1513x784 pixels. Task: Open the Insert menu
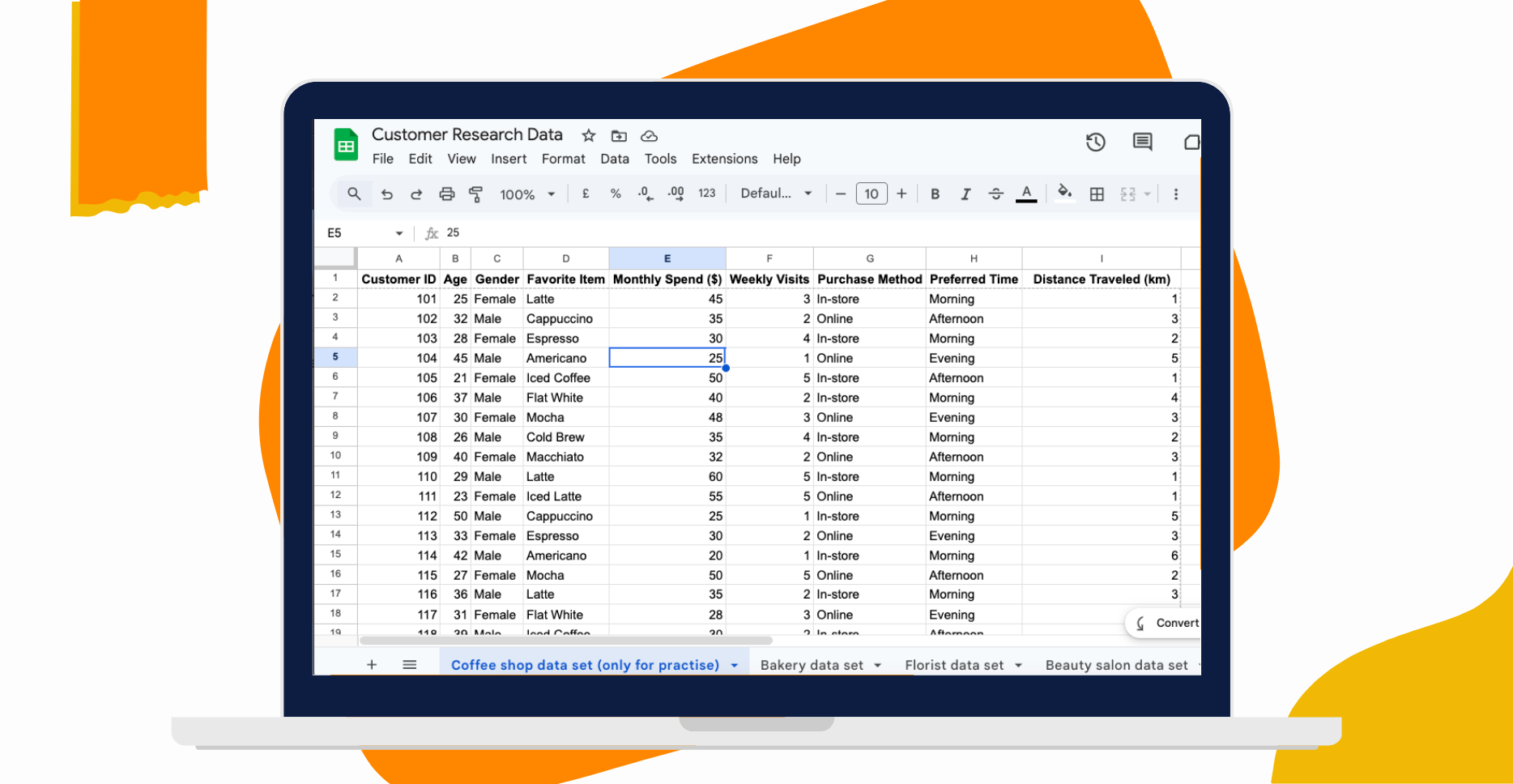click(509, 159)
